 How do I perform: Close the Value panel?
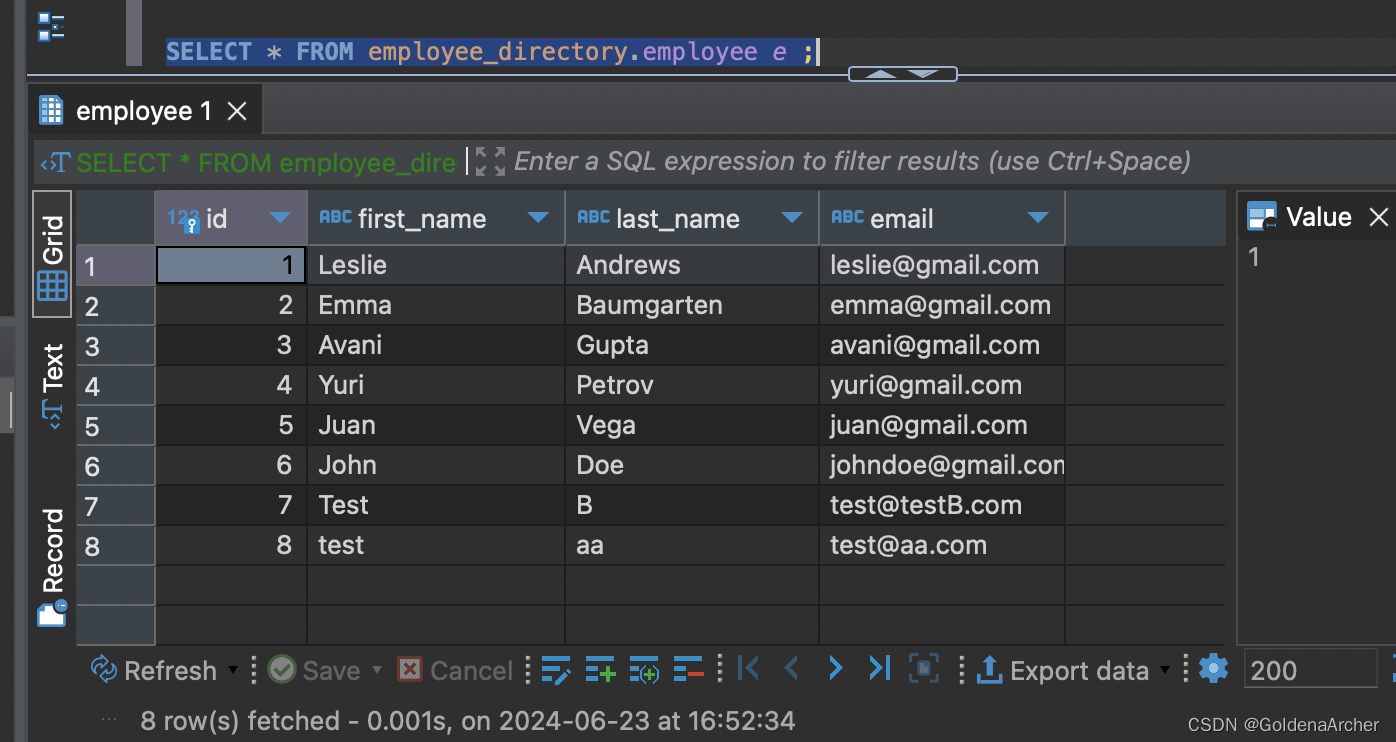coord(1379,217)
